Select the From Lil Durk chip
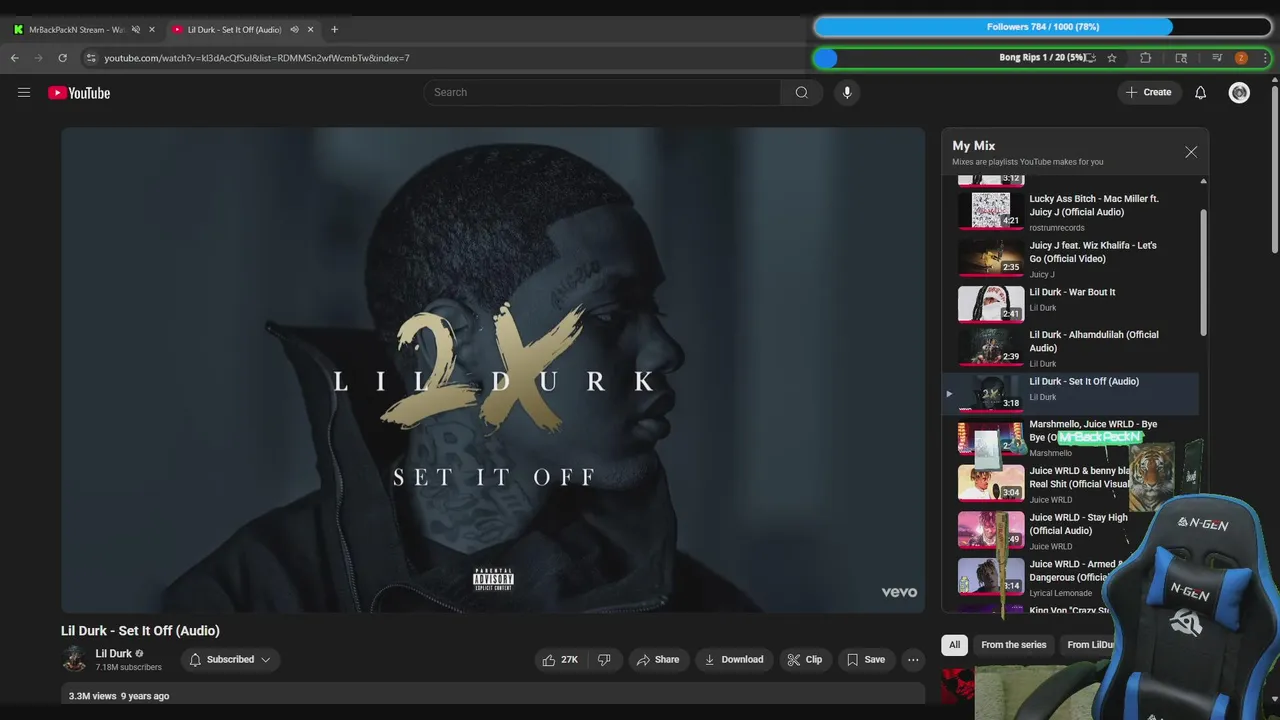The height and width of the screenshot is (720, 1280). pyautogui.click(x=1090, y=645)
